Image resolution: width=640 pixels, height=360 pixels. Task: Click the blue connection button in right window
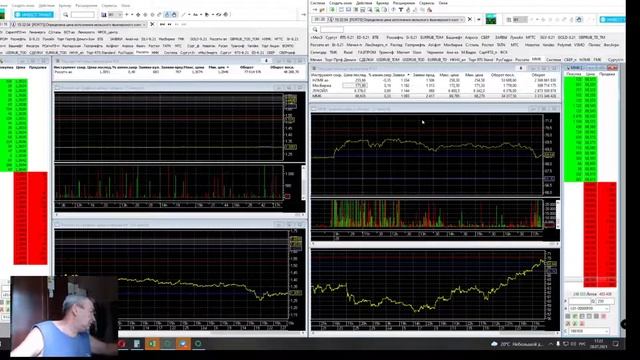click(x=612, y=19)
